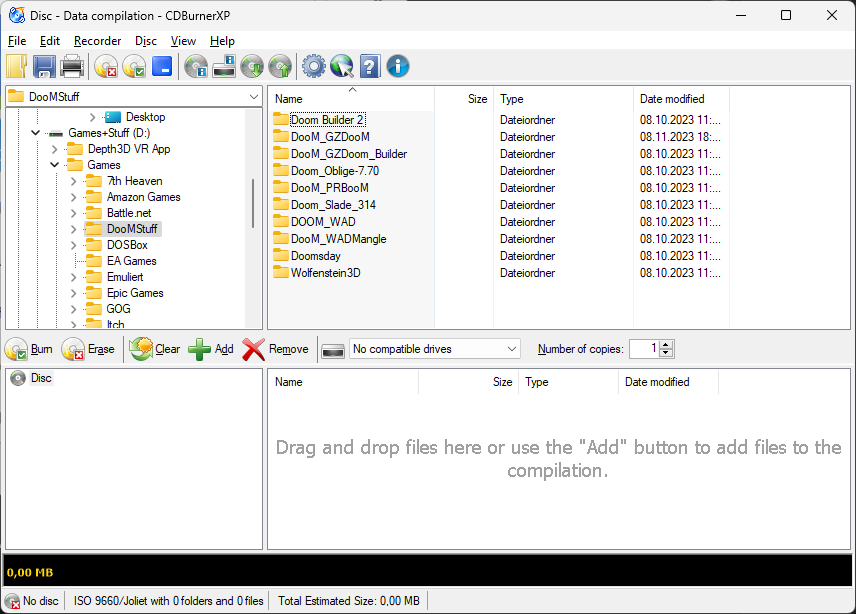
Task: Click the No disc status icon
Action: (13, 601)
